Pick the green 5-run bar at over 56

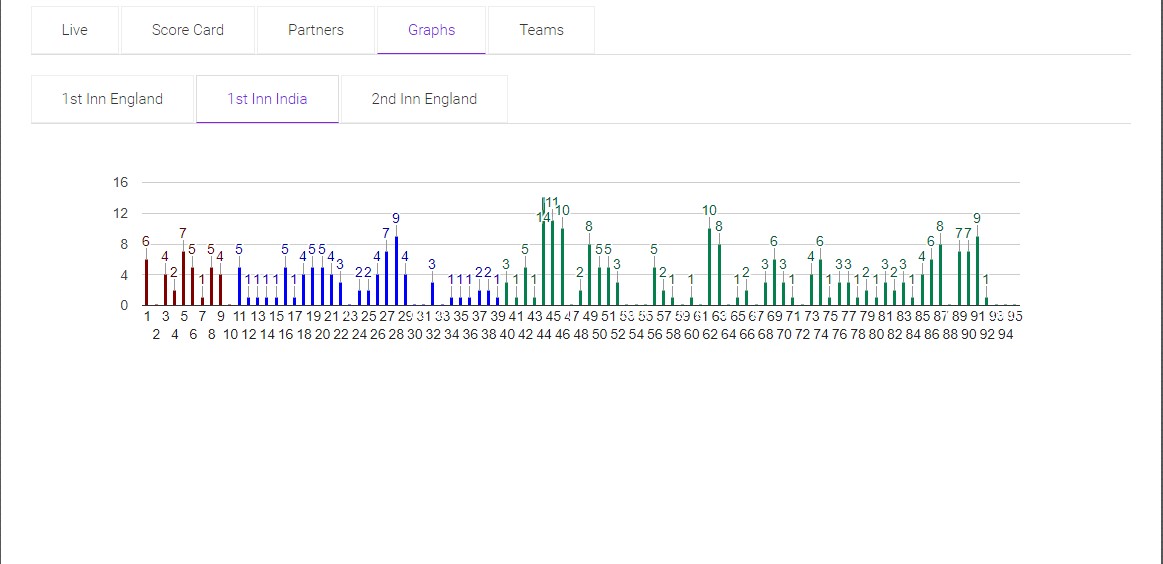[x=654, y=286]
